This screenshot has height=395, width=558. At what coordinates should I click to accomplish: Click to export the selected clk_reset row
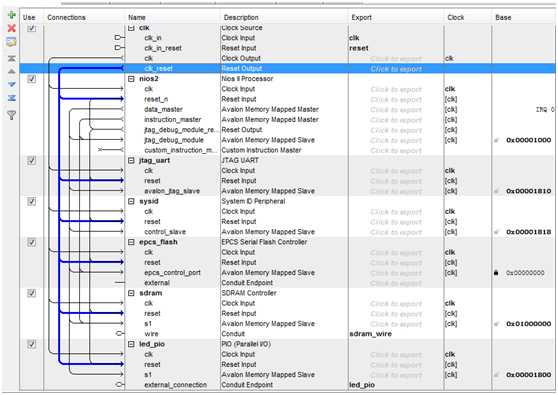pyautogui.click(x=396, y=69)
